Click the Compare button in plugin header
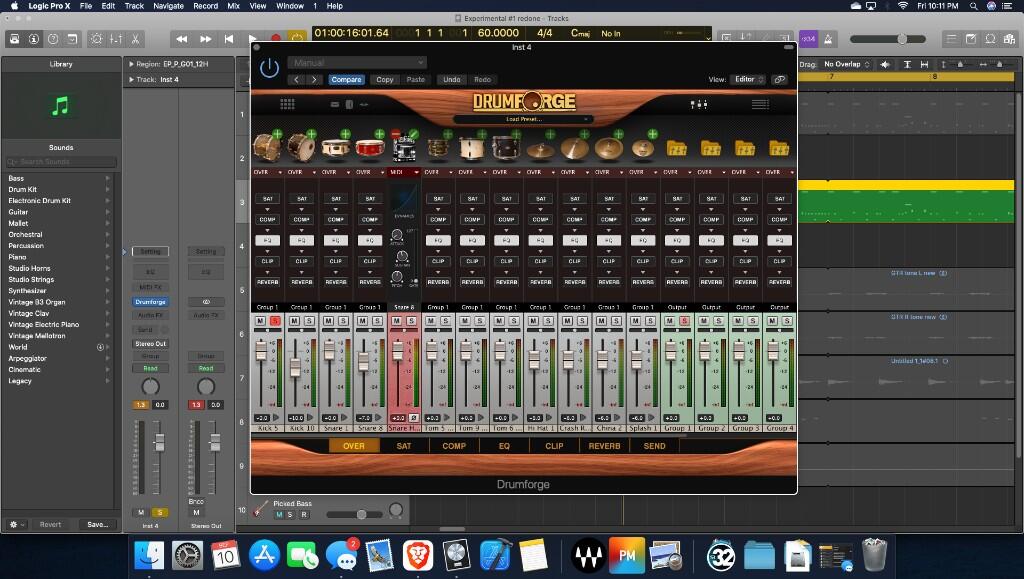Screen dimensions: 1024x579 [346, 80]
